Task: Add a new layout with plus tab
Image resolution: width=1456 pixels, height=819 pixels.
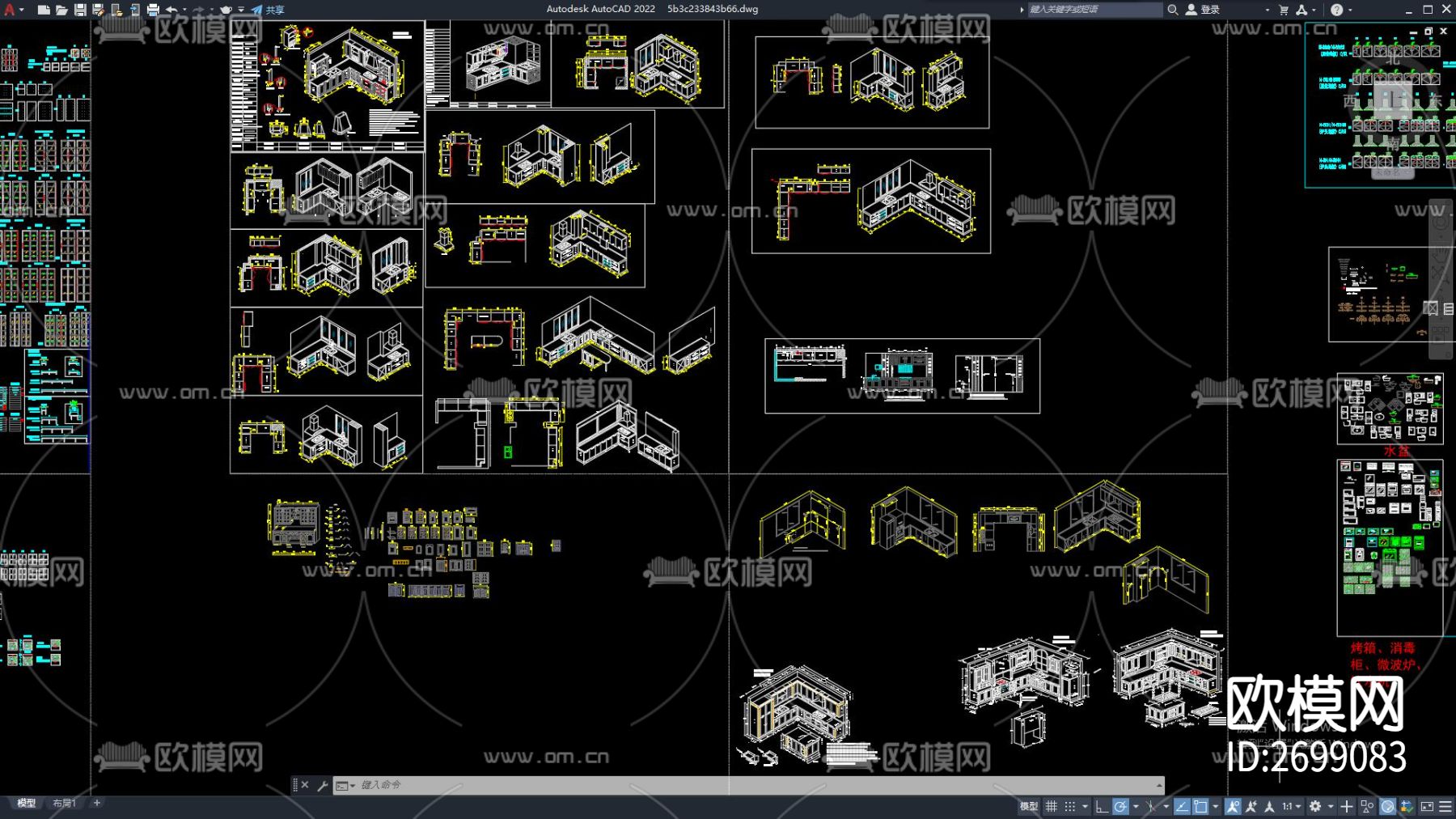Action: (x=97, y=803)
